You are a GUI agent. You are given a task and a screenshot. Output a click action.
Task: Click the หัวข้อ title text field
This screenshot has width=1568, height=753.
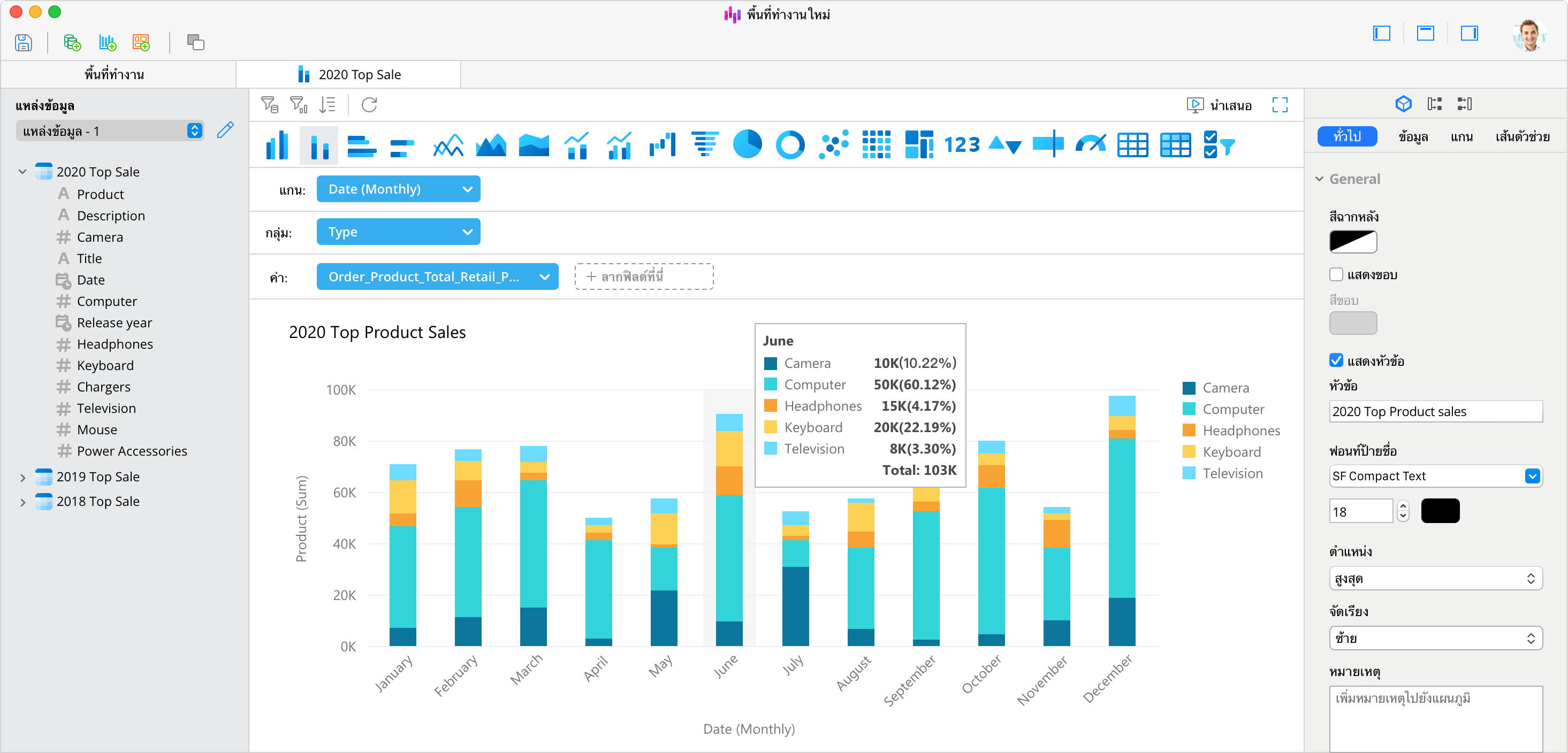[x=1435, y=412]
